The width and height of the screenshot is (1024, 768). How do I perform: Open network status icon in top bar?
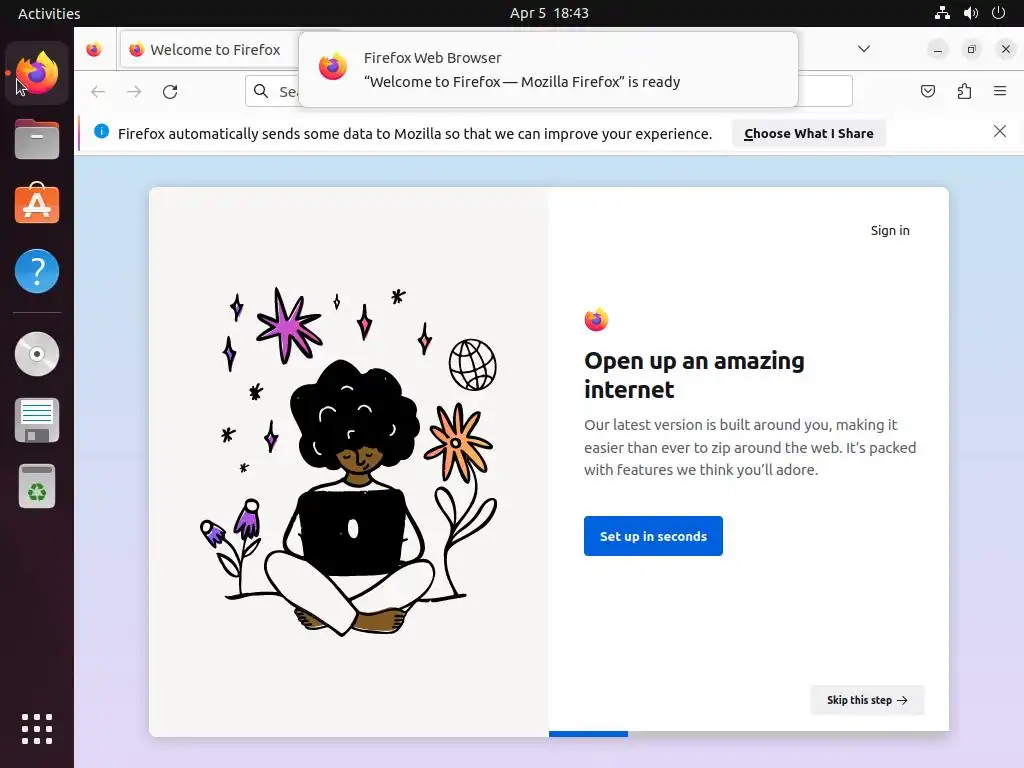942,13
